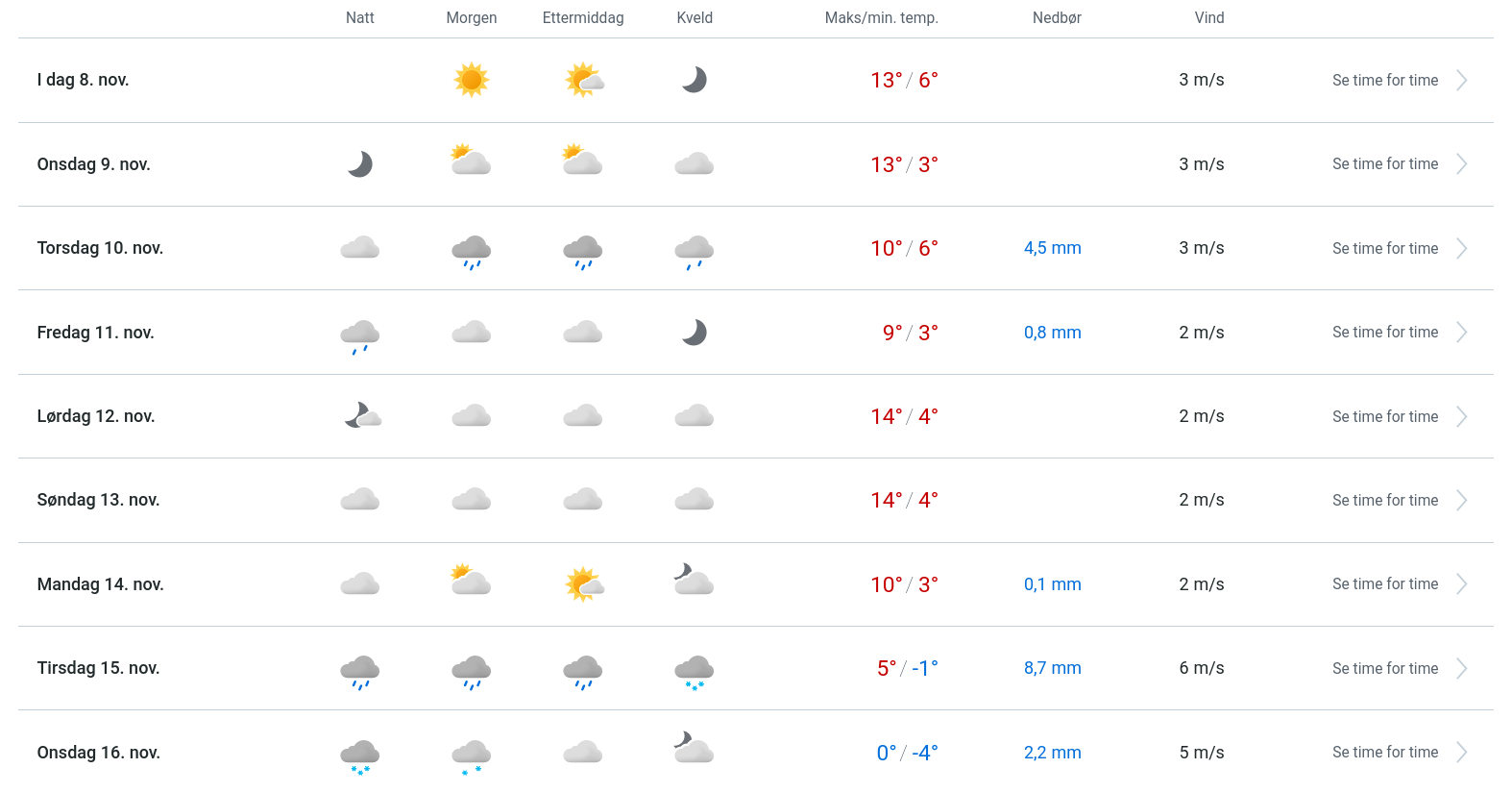Click the sunny morning icon for today
This screenshot has height=793, width=1512.
(471, 80)
